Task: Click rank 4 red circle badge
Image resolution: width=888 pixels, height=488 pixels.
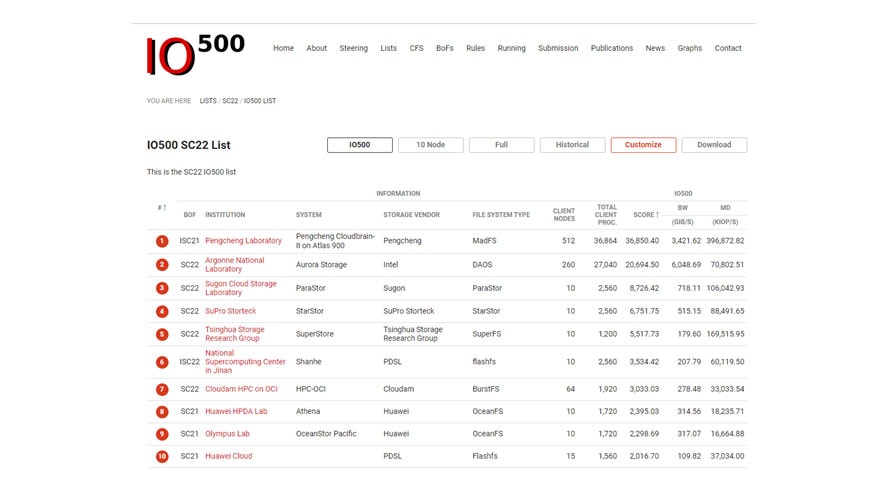Action: [162, 311]
